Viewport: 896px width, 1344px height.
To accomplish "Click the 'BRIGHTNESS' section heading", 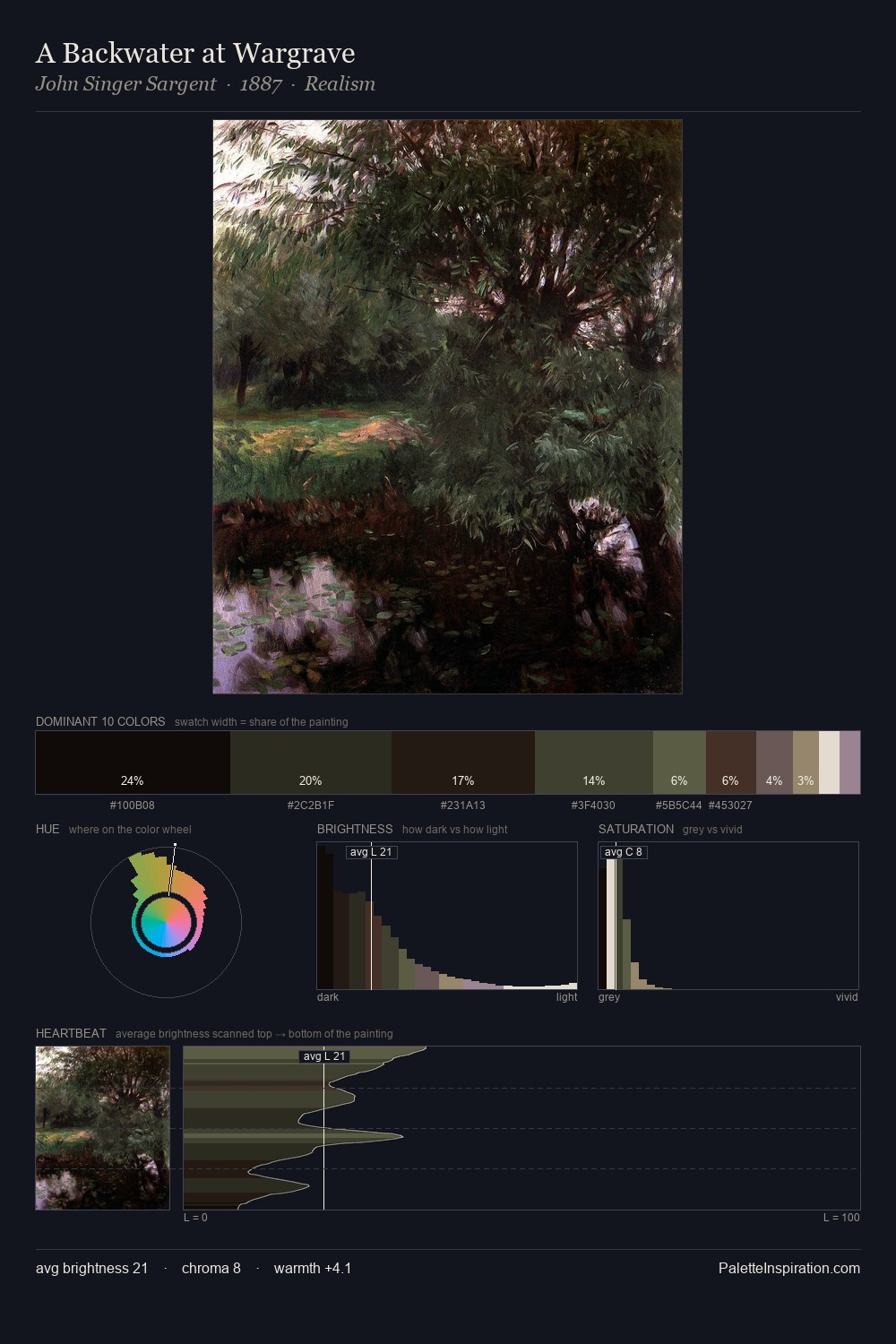I will (355, 829).
